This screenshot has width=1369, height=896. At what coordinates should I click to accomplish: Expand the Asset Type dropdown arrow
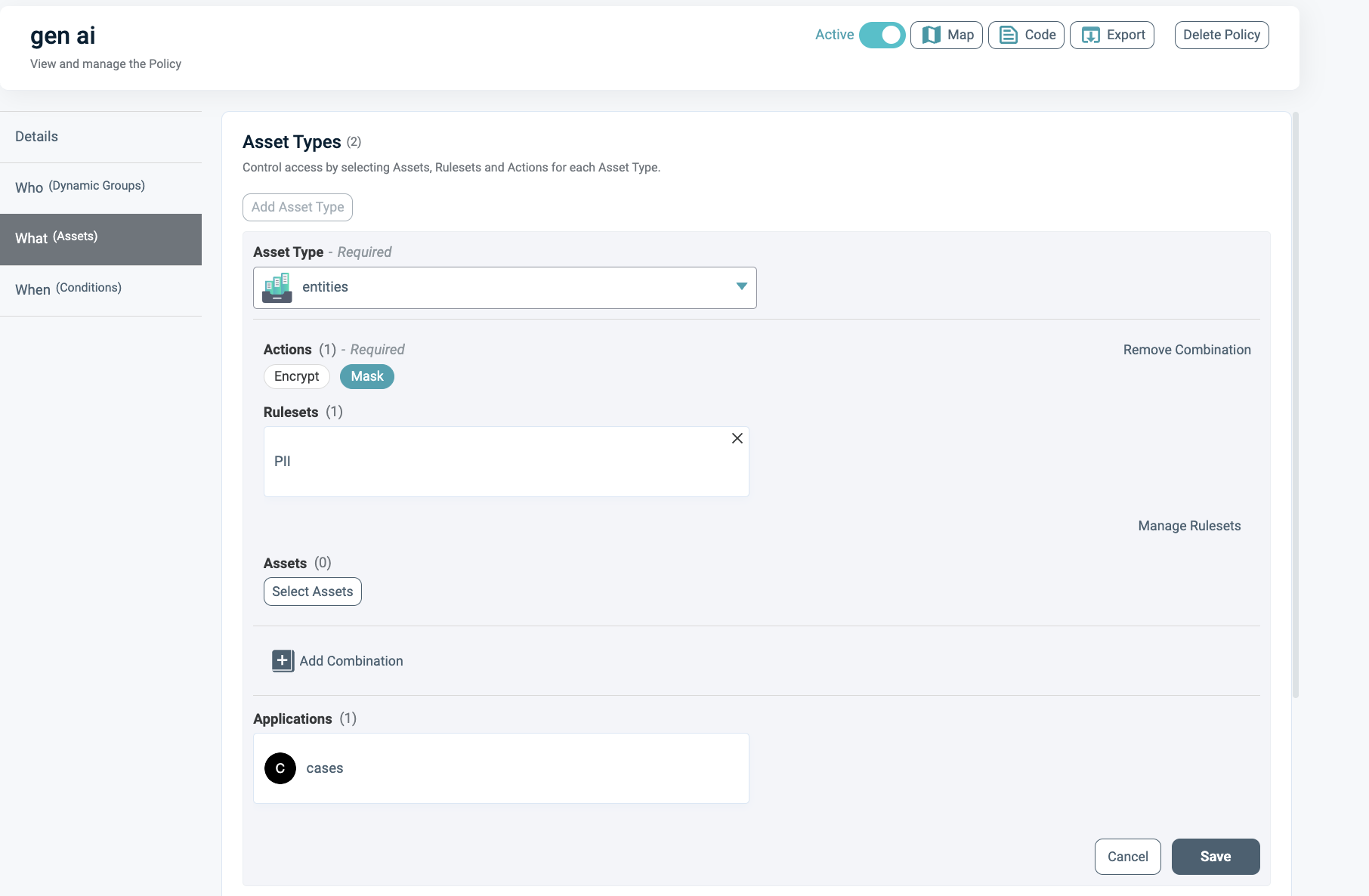742,286
